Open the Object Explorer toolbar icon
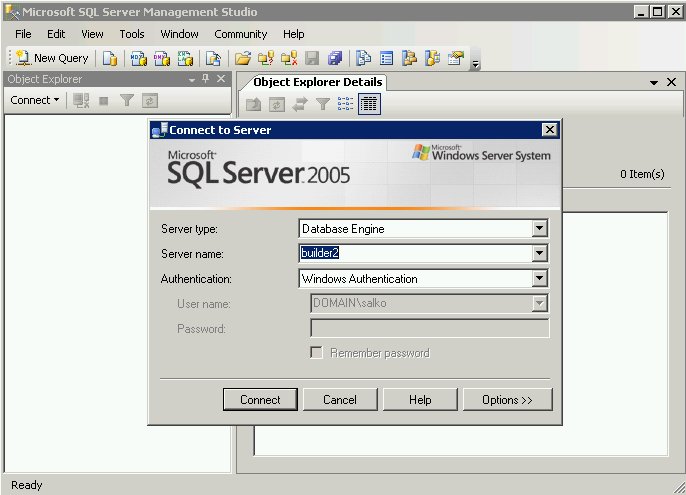686x495 pixels. (x=410, y=58)
